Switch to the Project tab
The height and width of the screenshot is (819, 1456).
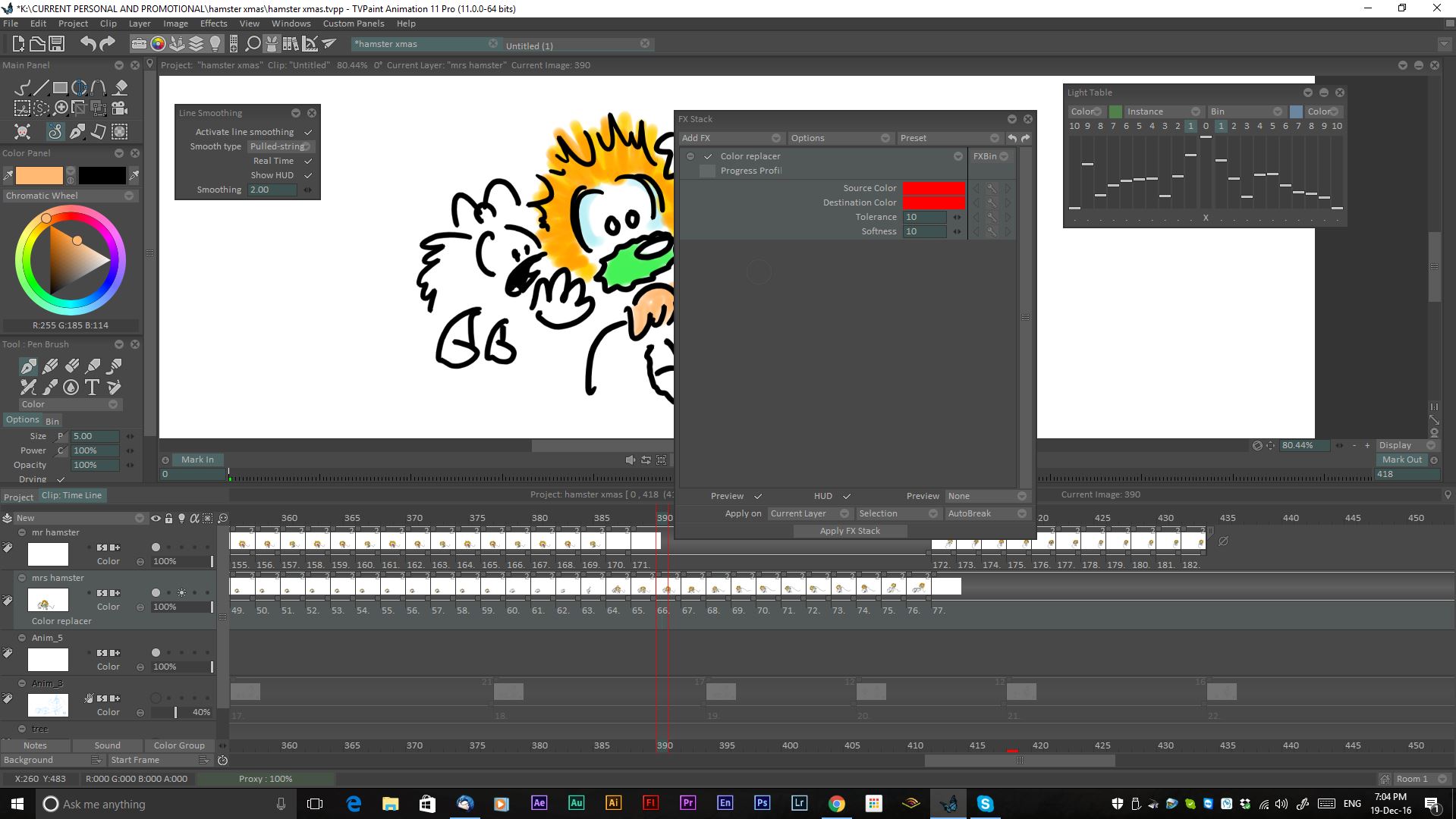point(18,497)
